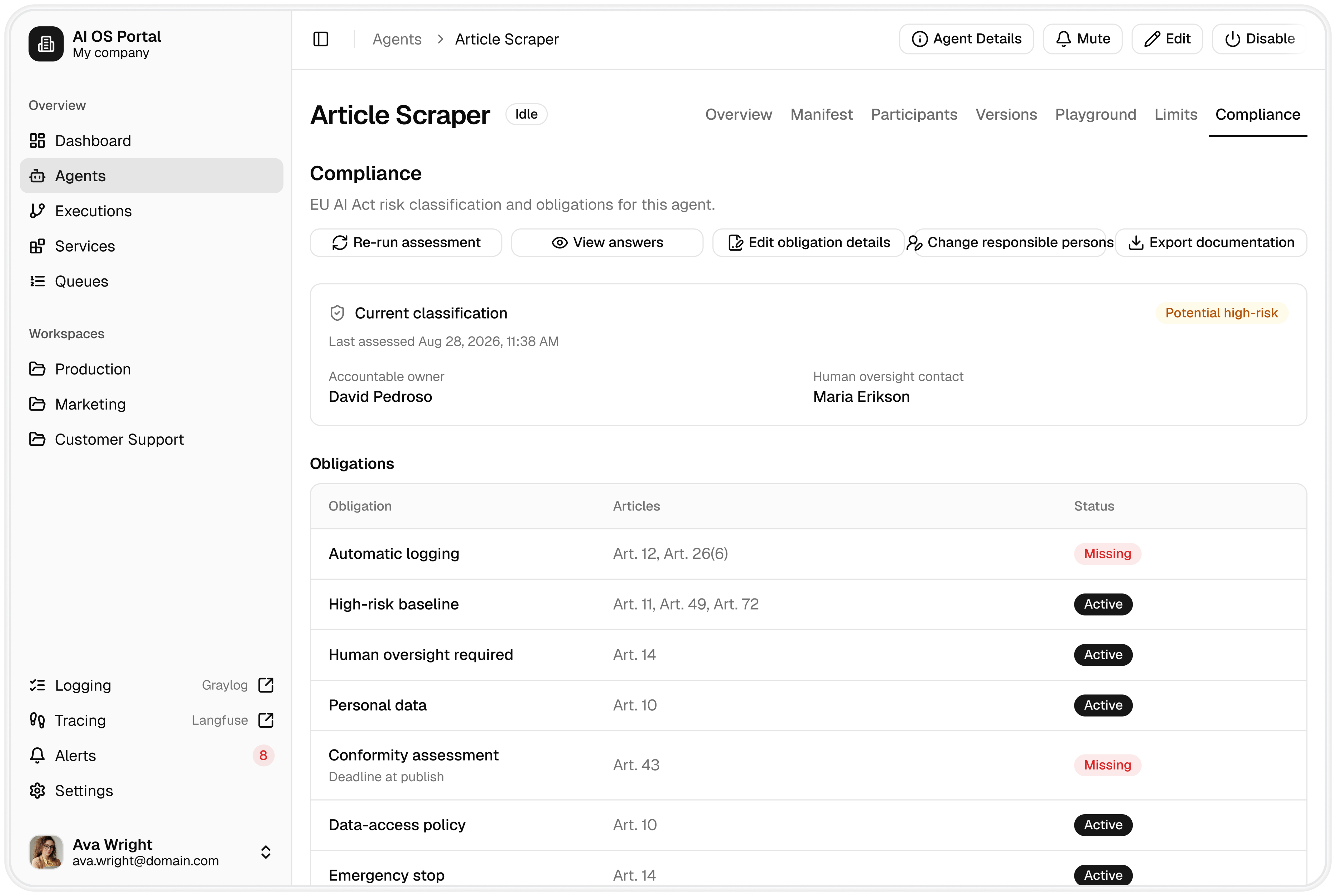Click Missing status for Automatic logging
This screenshot has height=896, width=1336.
(x=1107, y=554)
